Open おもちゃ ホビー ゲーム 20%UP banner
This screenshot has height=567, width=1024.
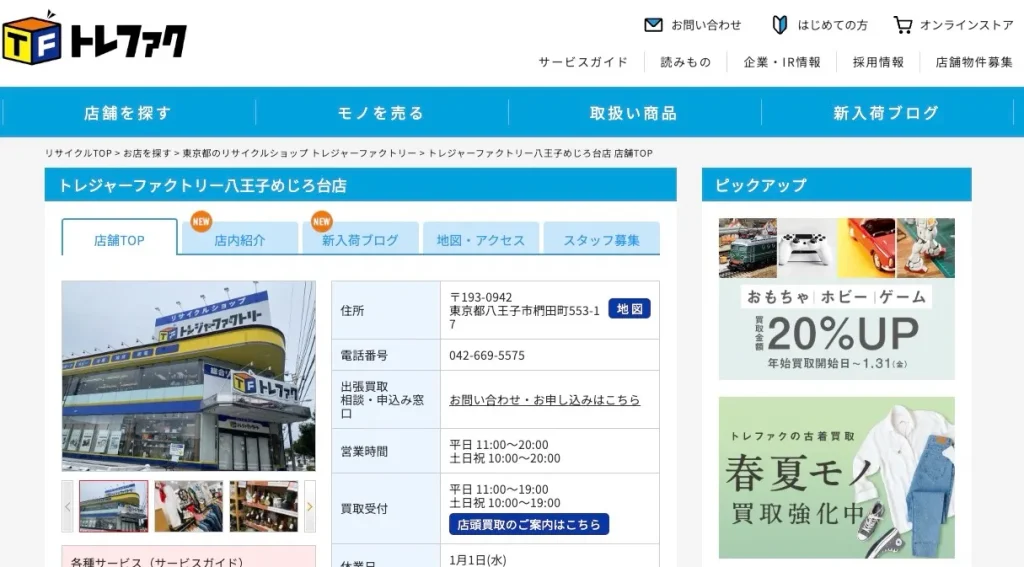click(837, 299)
